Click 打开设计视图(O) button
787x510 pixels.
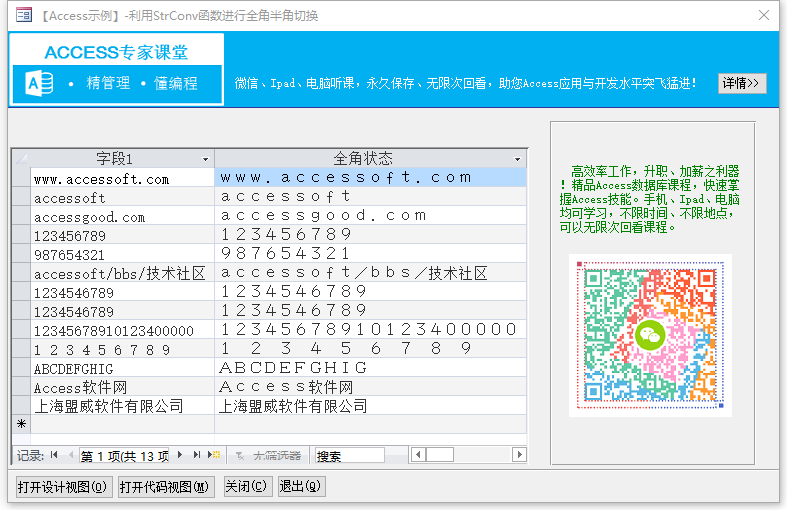pos(62,487)
